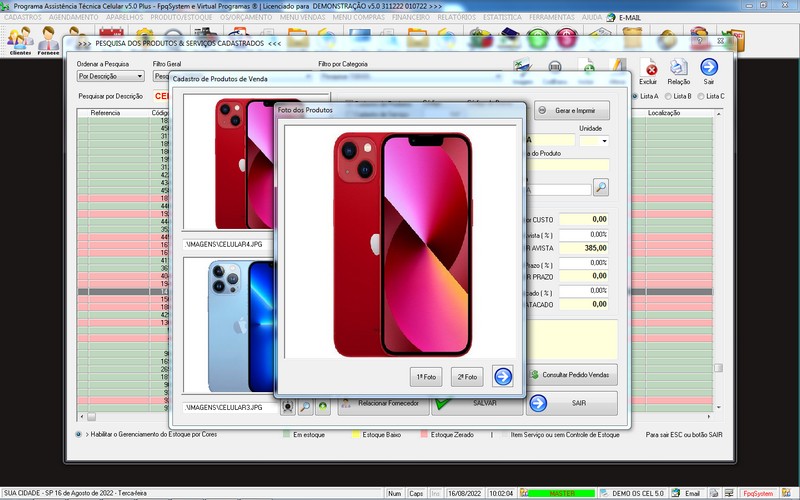Open Fornecedores icon in main toolbar
The width and height of the screenshot is (800, 500).
tap(48, 41)
